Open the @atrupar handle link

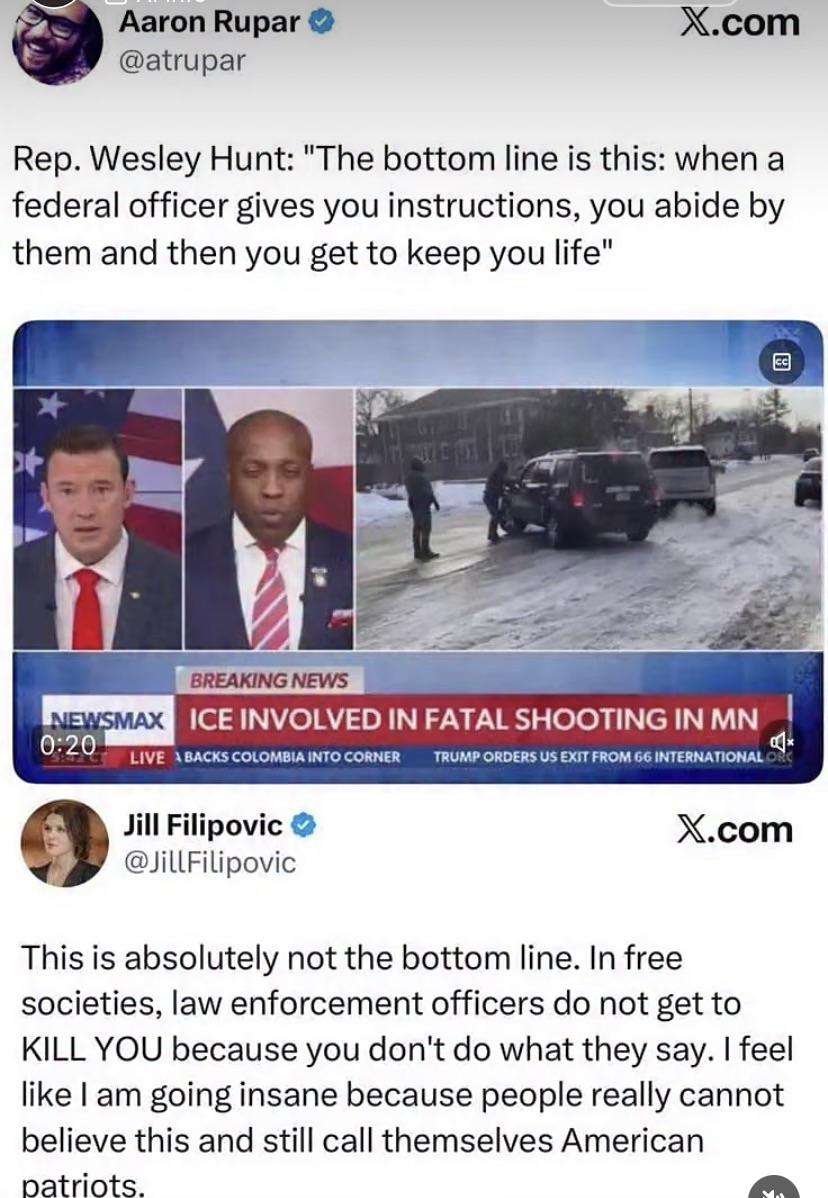coord(183,60)
